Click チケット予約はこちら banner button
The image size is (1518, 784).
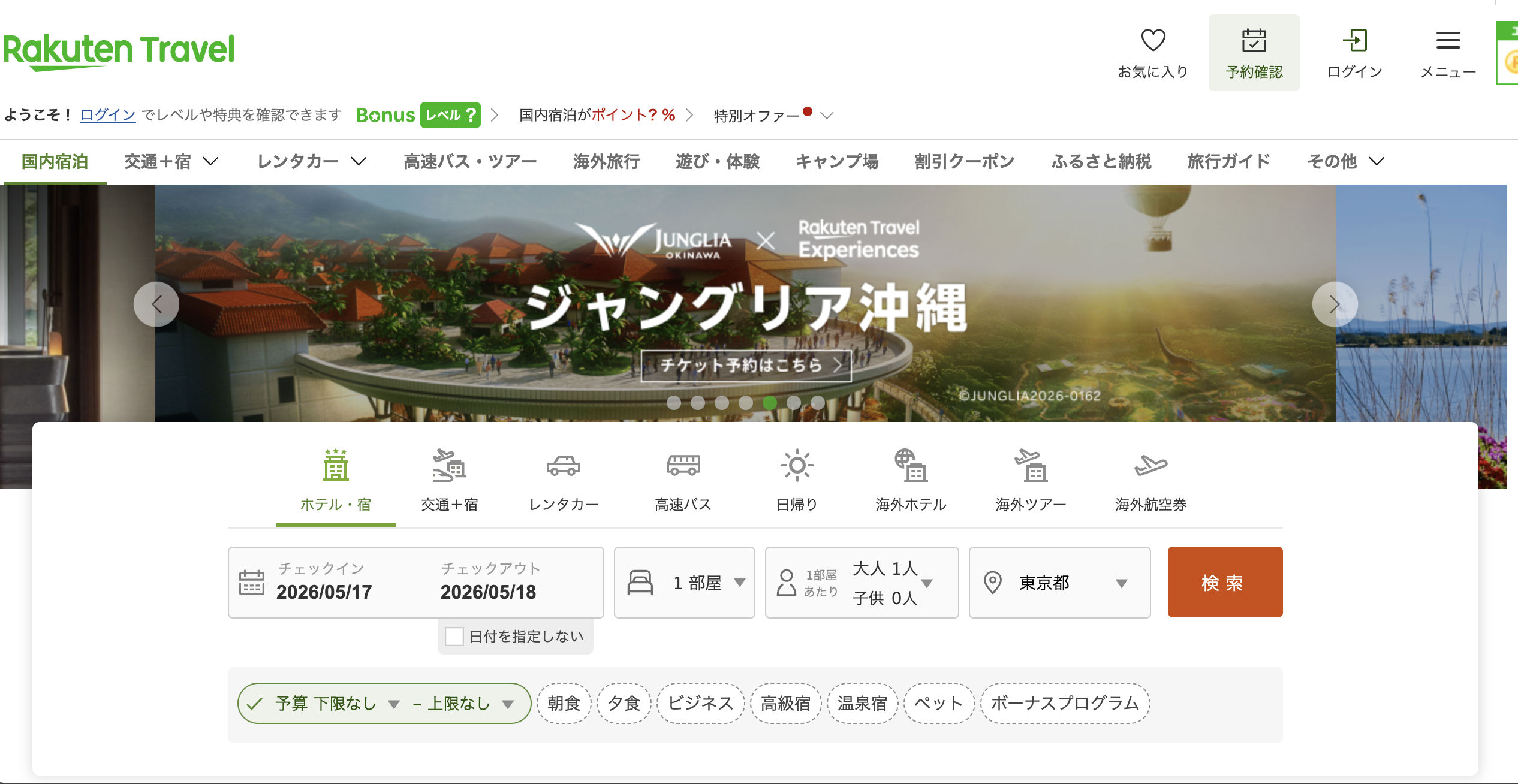[746, 366]
